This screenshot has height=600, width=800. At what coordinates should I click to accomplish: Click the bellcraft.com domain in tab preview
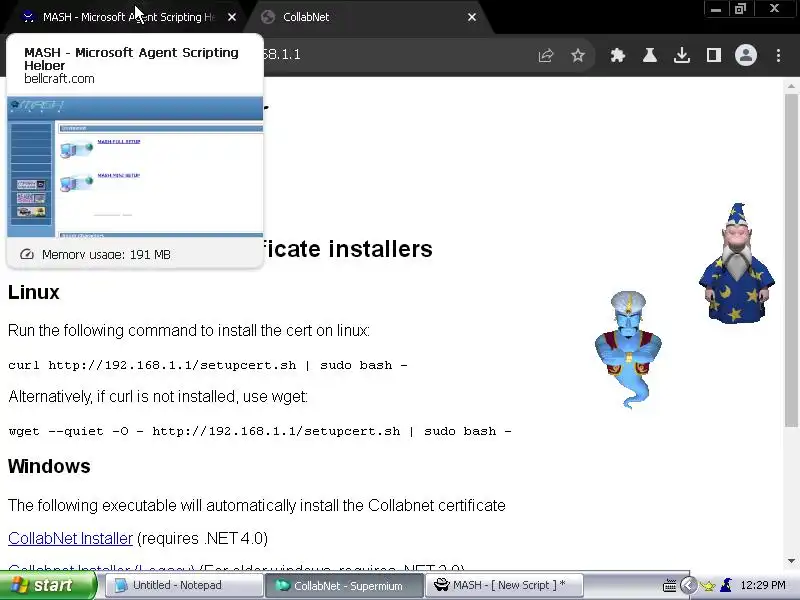click(x=59, y=79)
